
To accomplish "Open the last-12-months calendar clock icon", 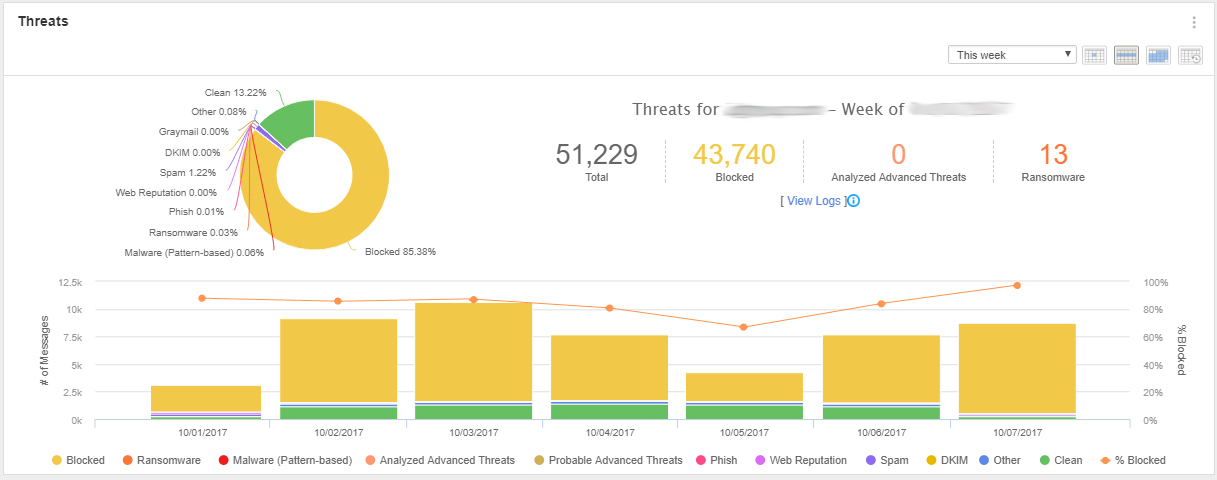I will (x=1190, y=55).
